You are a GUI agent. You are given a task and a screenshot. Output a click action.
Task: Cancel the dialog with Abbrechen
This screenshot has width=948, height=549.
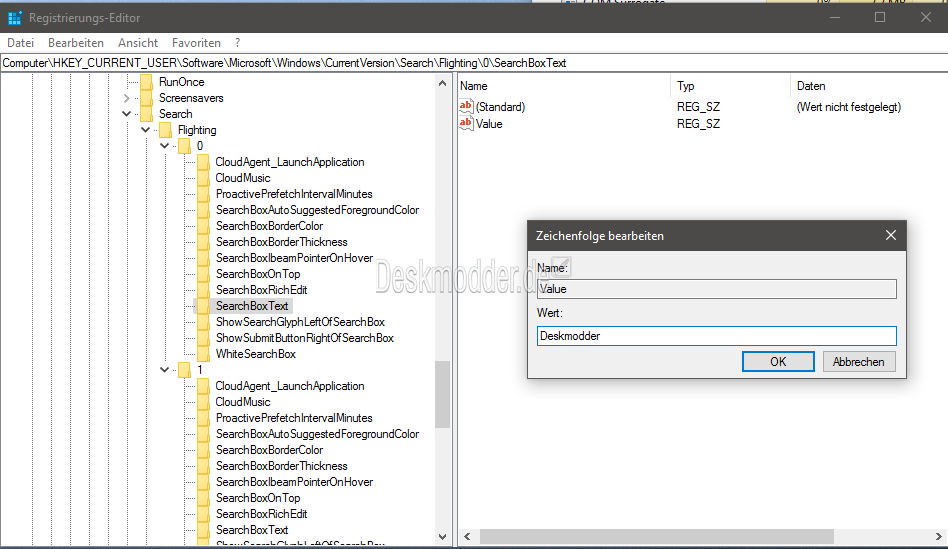[x=859, y=362]
